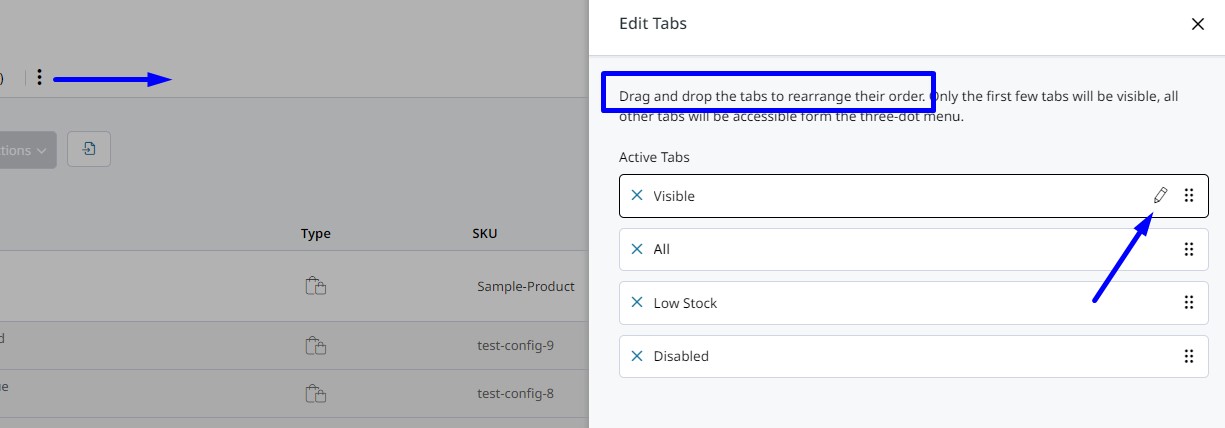The image size is (1225, 428).
Task: Remove the Disabled tab with its X
Action: click(x=637, y=356)
